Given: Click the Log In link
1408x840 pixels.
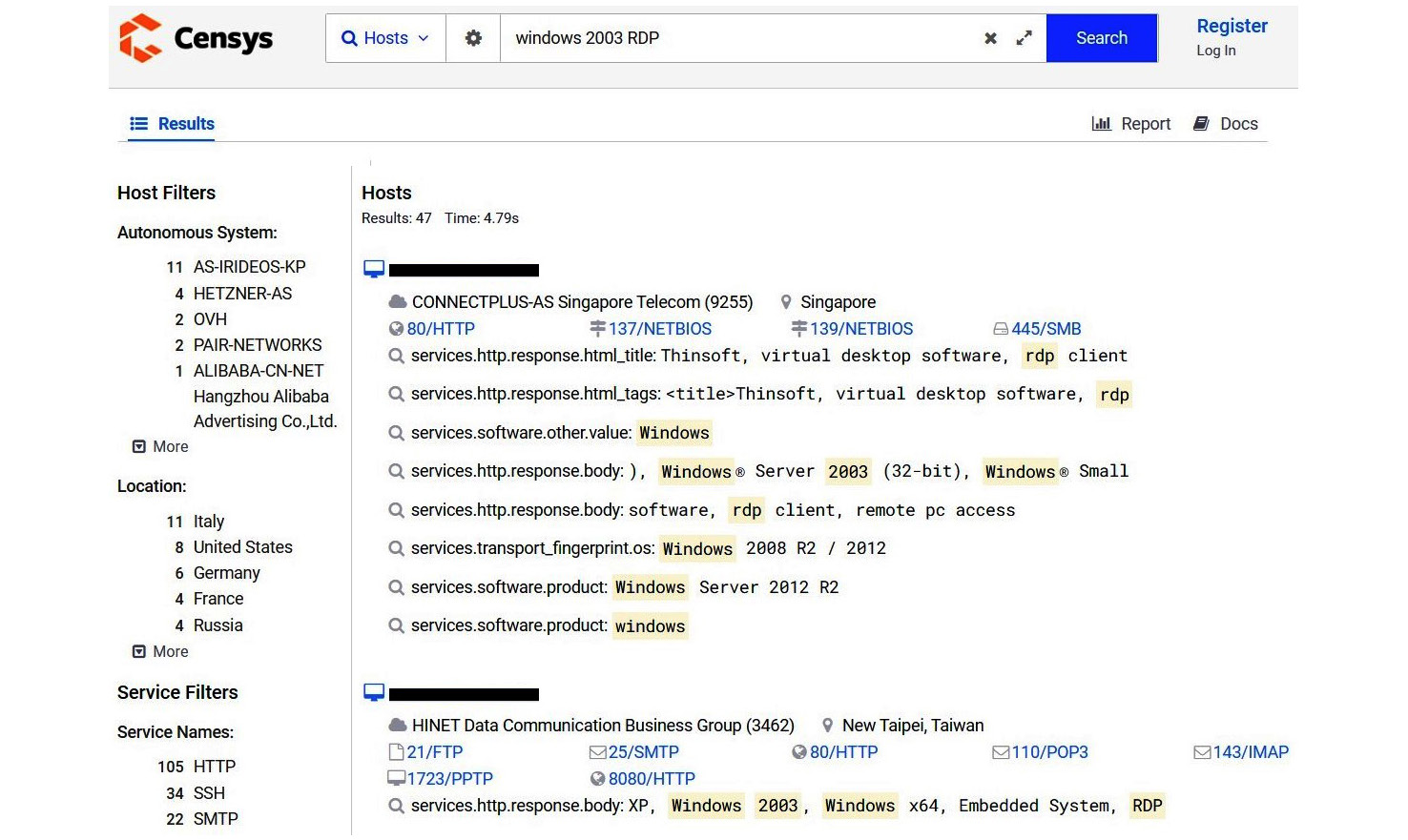Looking at the screenshot, I should coord(1216,51).
